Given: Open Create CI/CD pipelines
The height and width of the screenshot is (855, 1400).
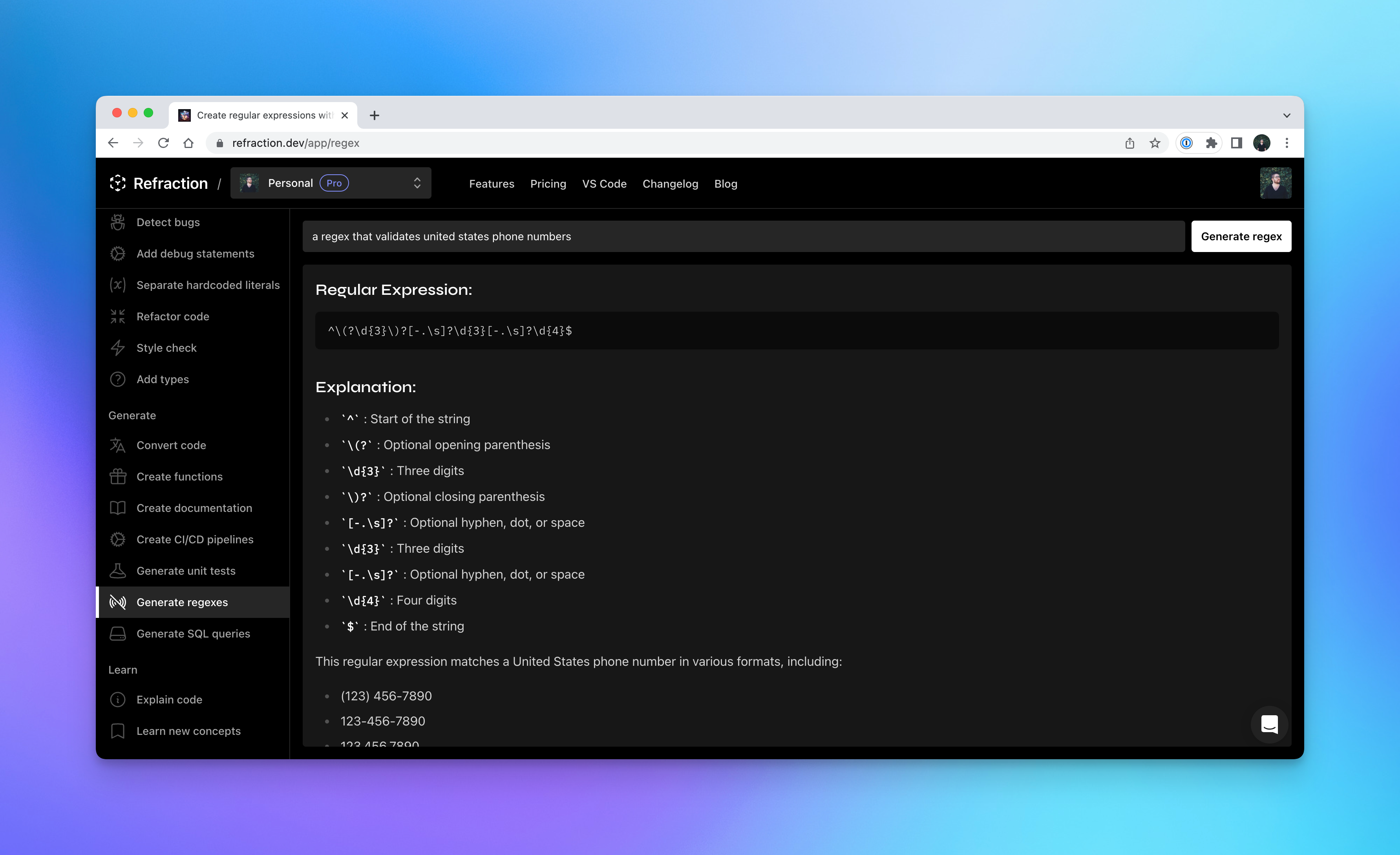Looking at the screenshot, I should click(x=195, y=539).
